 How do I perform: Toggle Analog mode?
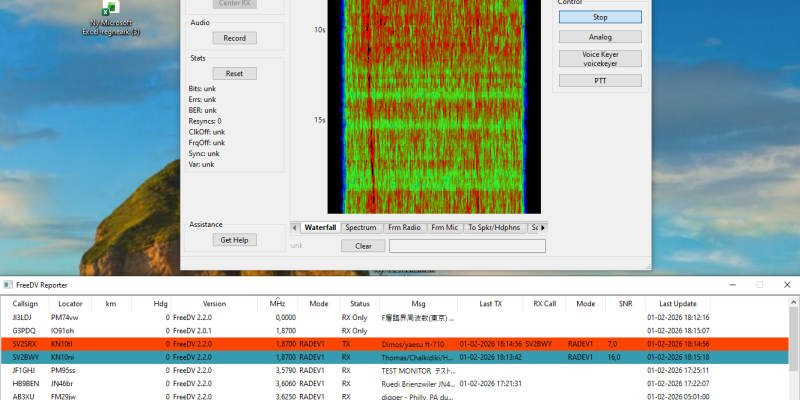point(600,37)
